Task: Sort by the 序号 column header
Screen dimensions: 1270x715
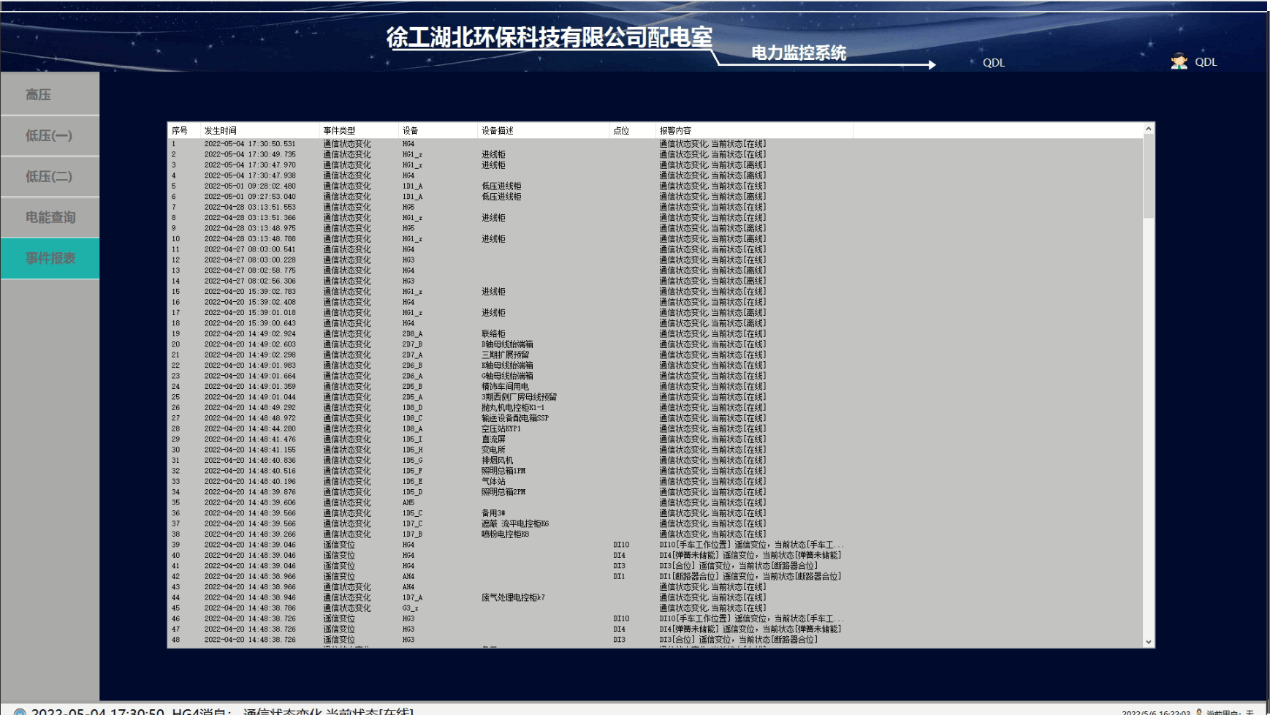Action: pos(183,131)
